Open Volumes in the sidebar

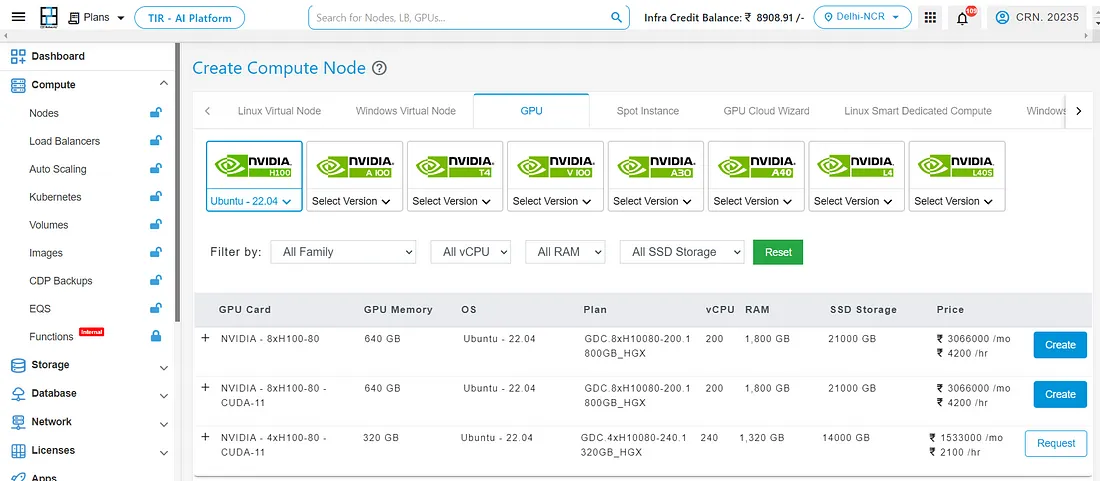(x=48, y=225)
